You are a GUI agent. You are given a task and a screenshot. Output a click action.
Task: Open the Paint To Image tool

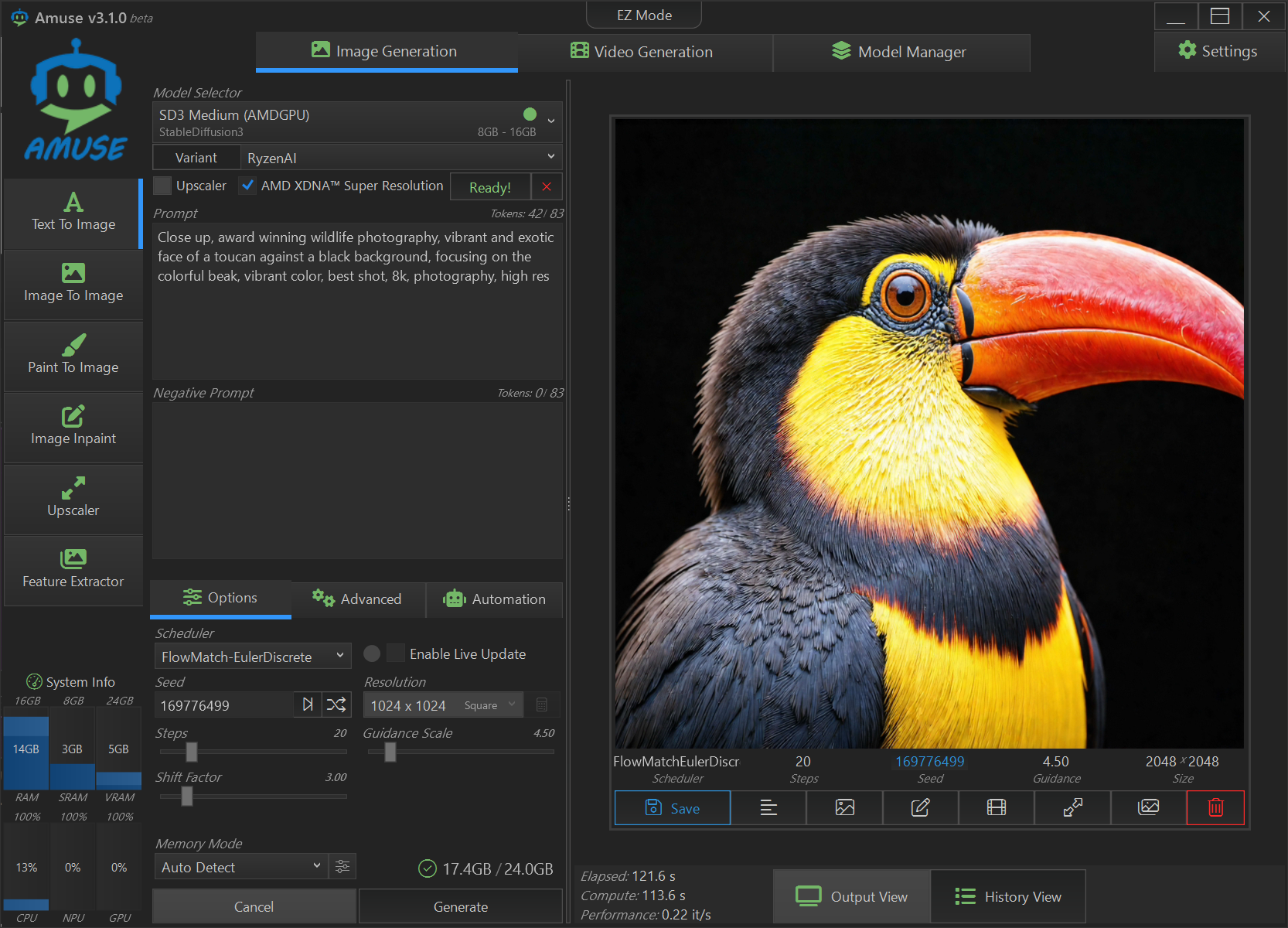point(73,356)
